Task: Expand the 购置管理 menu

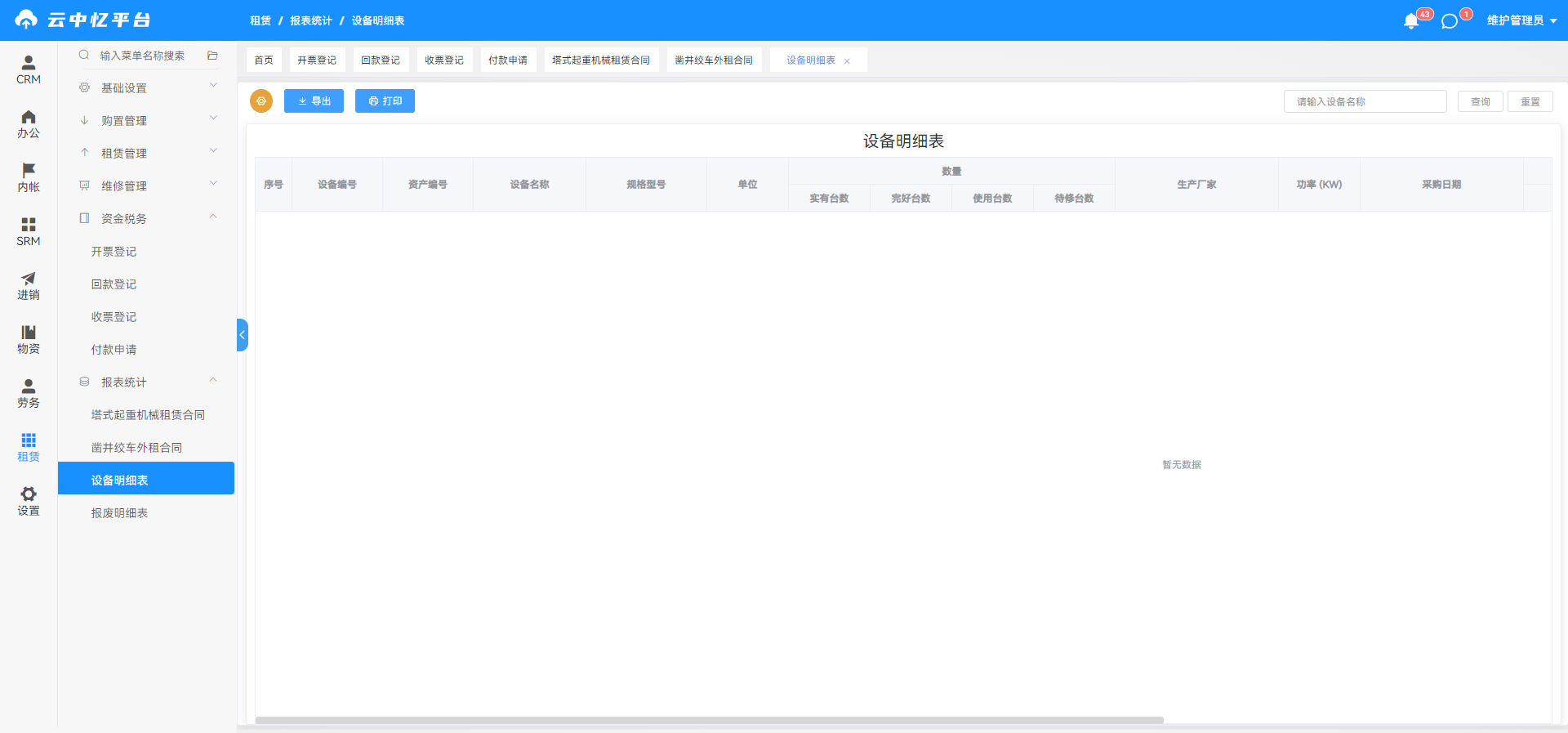Action: click(146, 120)
